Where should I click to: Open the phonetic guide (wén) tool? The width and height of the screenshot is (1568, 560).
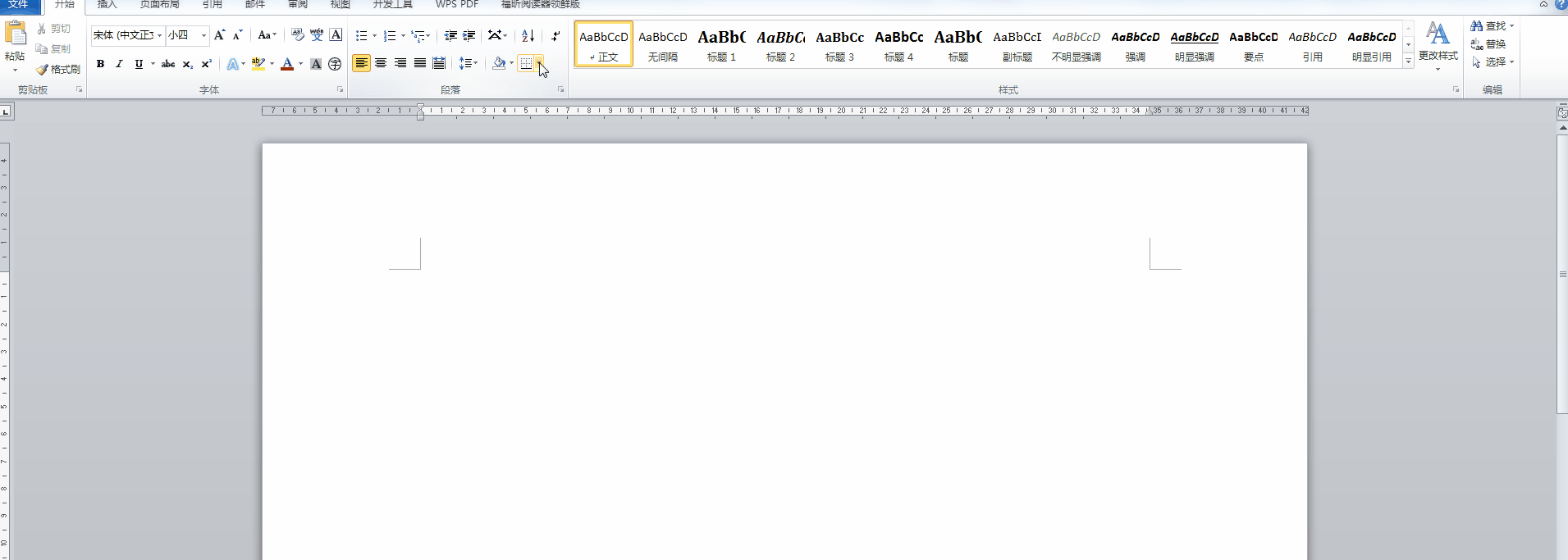[x=317, y=35]
